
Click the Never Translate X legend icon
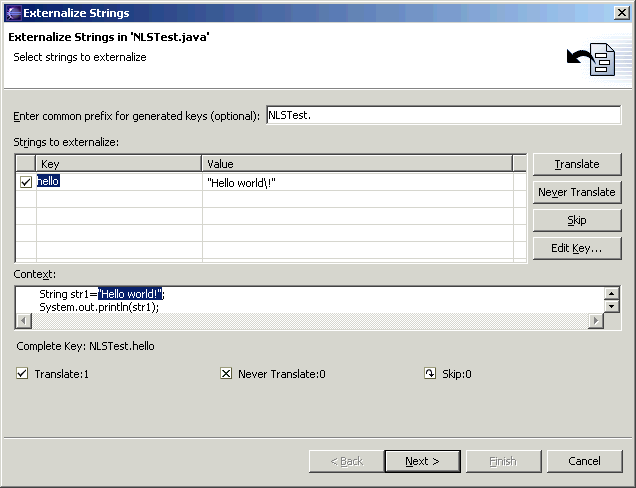pyautogui.click(x=226, y=374)
